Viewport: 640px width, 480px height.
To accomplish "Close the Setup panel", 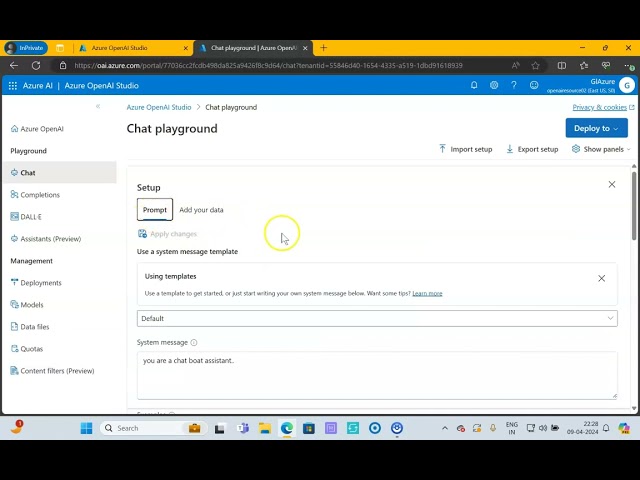I will point(611,184).
